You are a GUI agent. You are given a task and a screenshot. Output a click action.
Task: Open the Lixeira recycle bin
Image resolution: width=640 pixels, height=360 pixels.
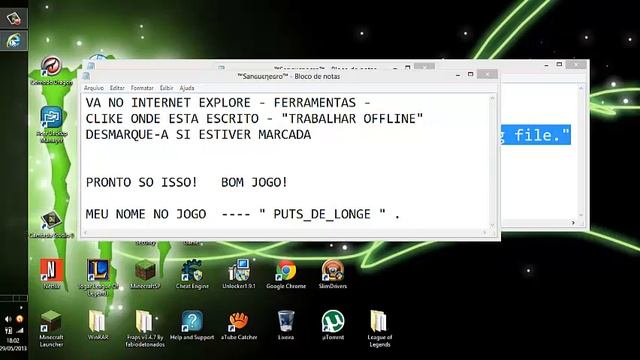click(x=286, y=325)
